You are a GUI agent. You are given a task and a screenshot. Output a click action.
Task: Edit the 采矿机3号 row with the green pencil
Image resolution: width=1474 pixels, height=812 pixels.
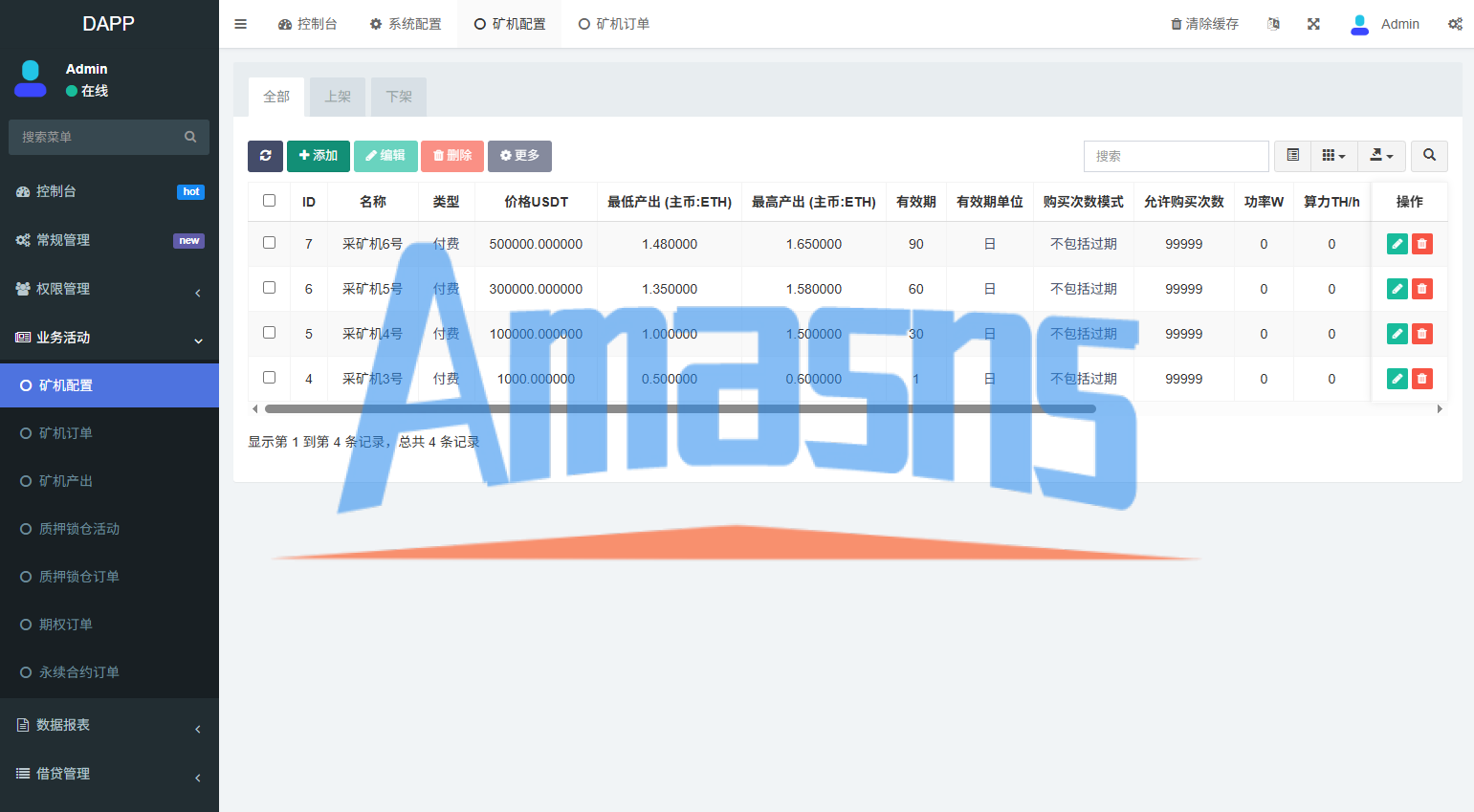click(1397, 379)
